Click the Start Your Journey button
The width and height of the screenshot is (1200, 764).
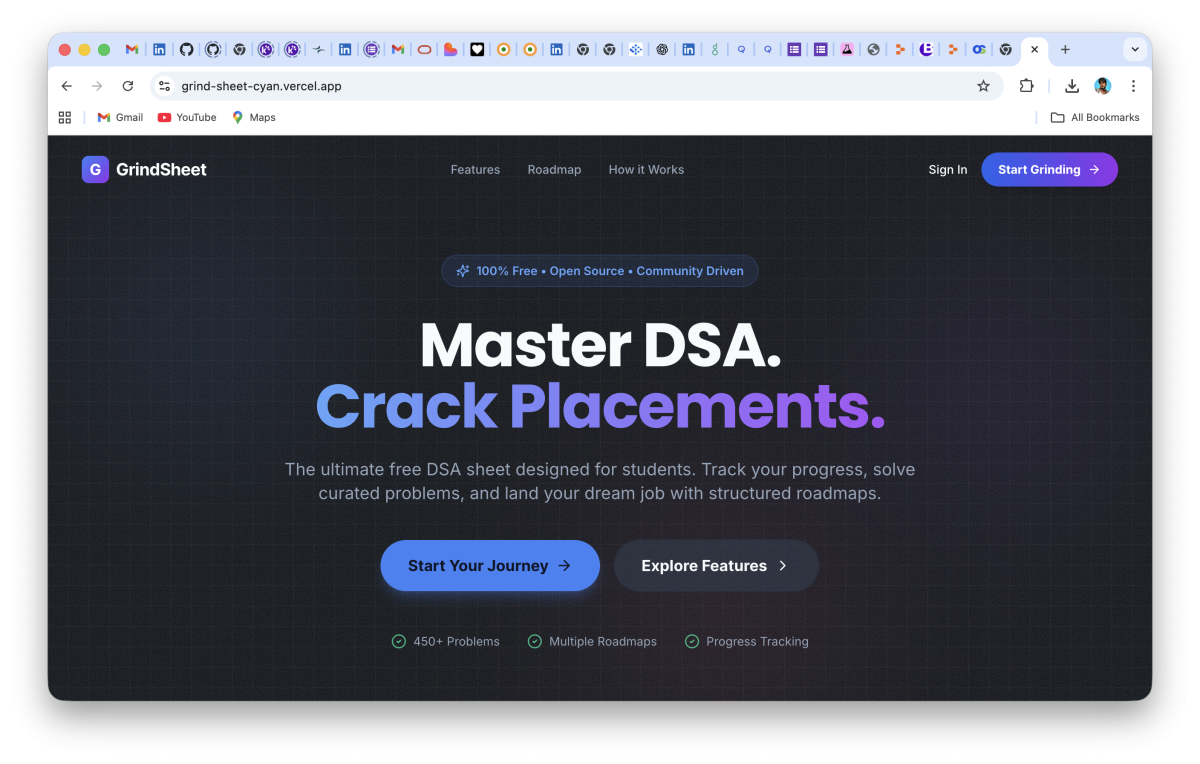(x=489, y=566)
